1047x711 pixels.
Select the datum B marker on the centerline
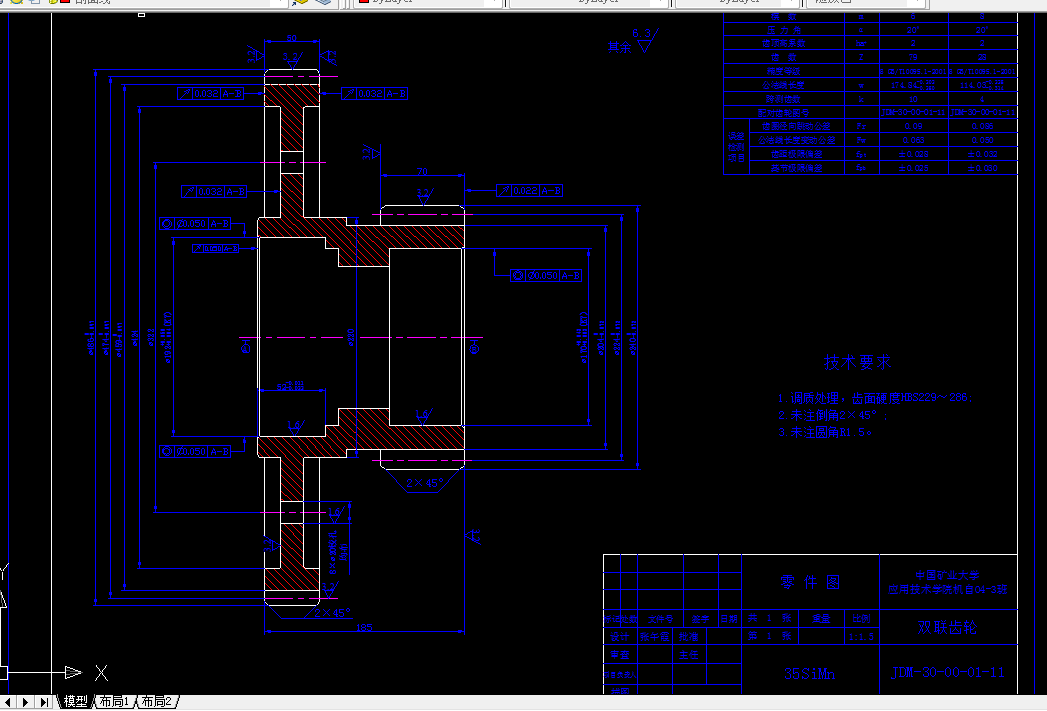click(474, 346)
